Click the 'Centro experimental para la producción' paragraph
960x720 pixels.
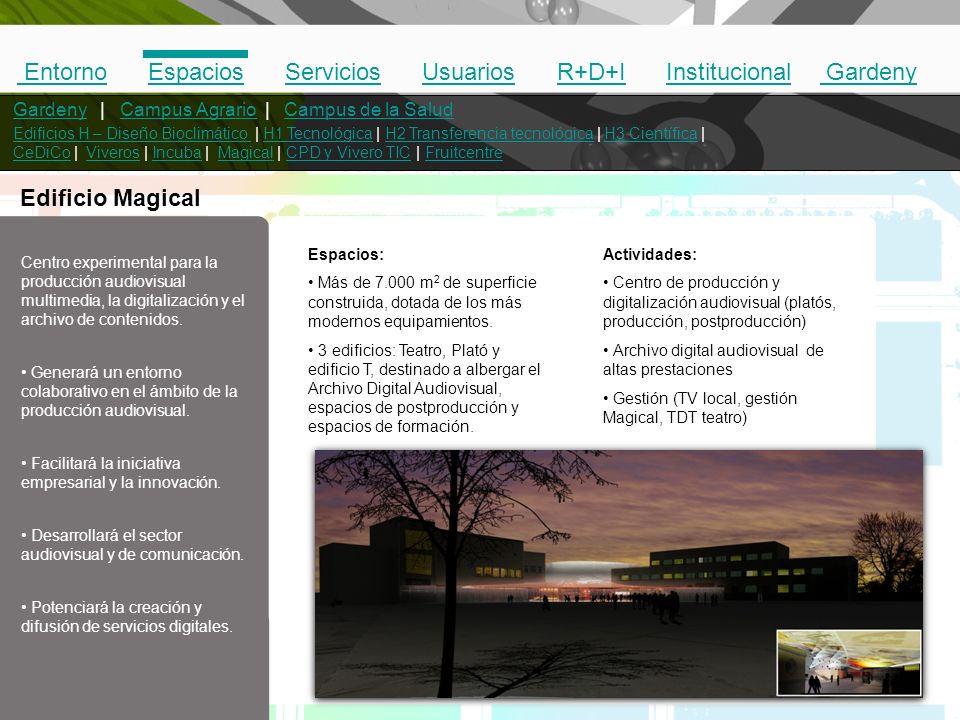133,291
